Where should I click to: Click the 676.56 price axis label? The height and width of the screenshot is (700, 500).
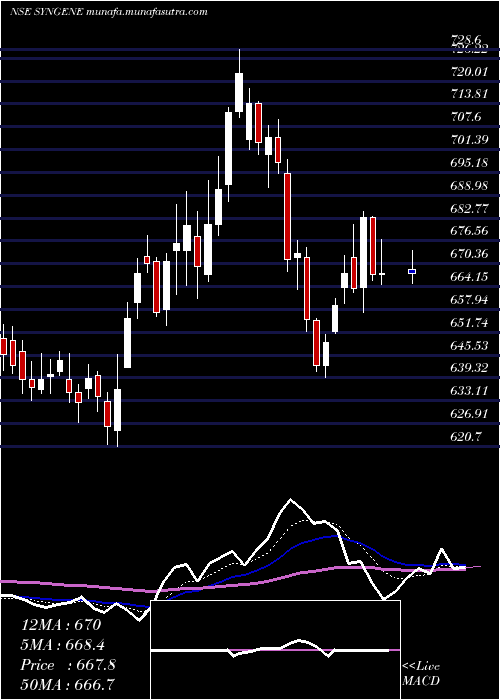click(x=469, y=231)
